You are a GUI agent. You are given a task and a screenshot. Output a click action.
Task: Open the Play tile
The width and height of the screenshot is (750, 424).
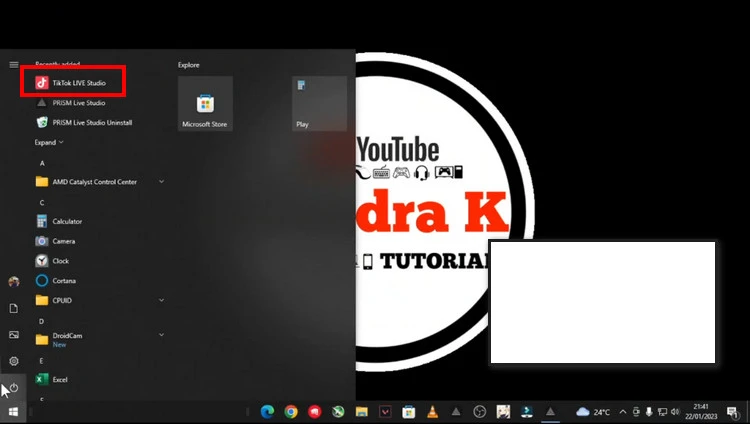tap(320, 103)
